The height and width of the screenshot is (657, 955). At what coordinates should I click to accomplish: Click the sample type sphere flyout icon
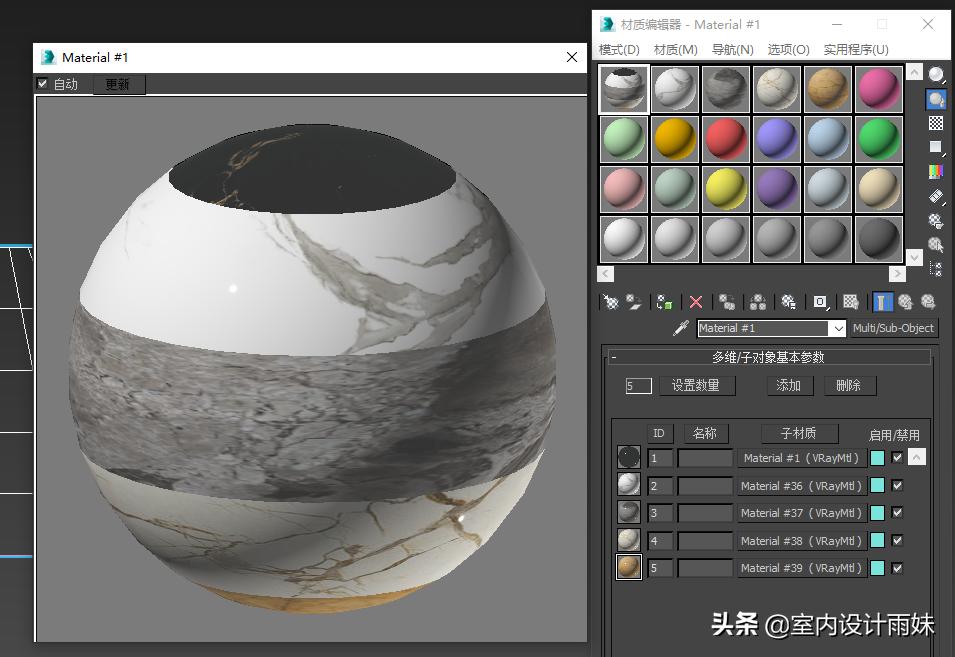point(938,72)
